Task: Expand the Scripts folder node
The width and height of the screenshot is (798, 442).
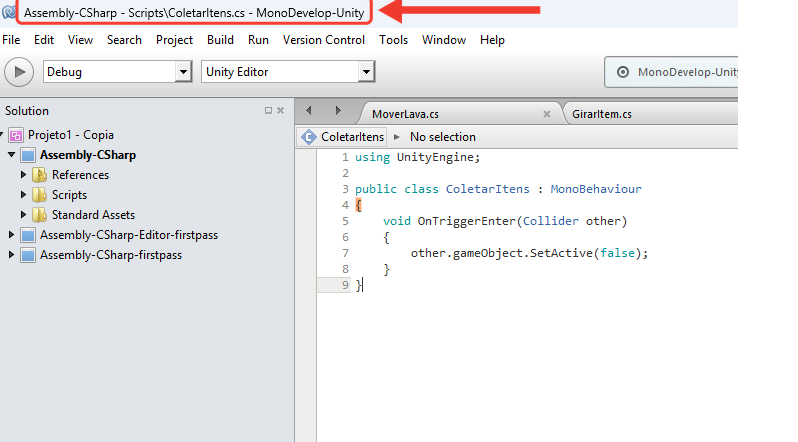Action: click(x=23, y=195)
